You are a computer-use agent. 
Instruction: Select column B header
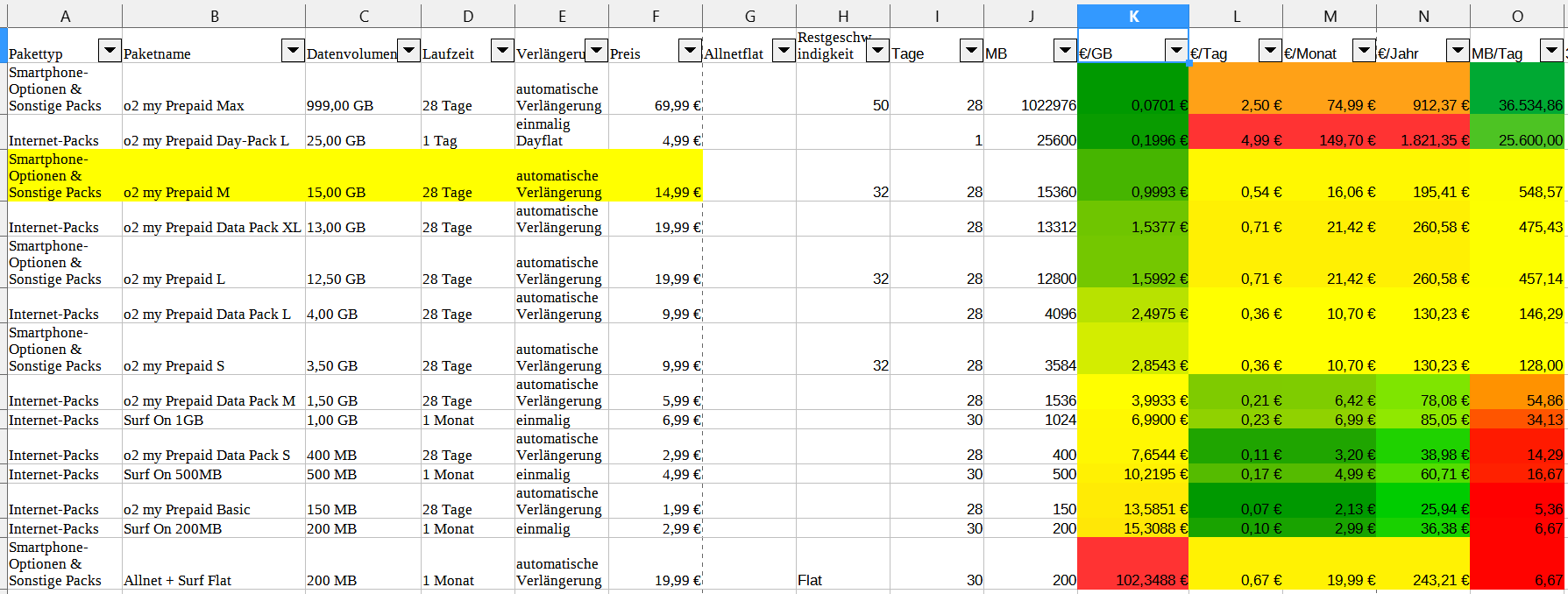click(x=214, y=16)
